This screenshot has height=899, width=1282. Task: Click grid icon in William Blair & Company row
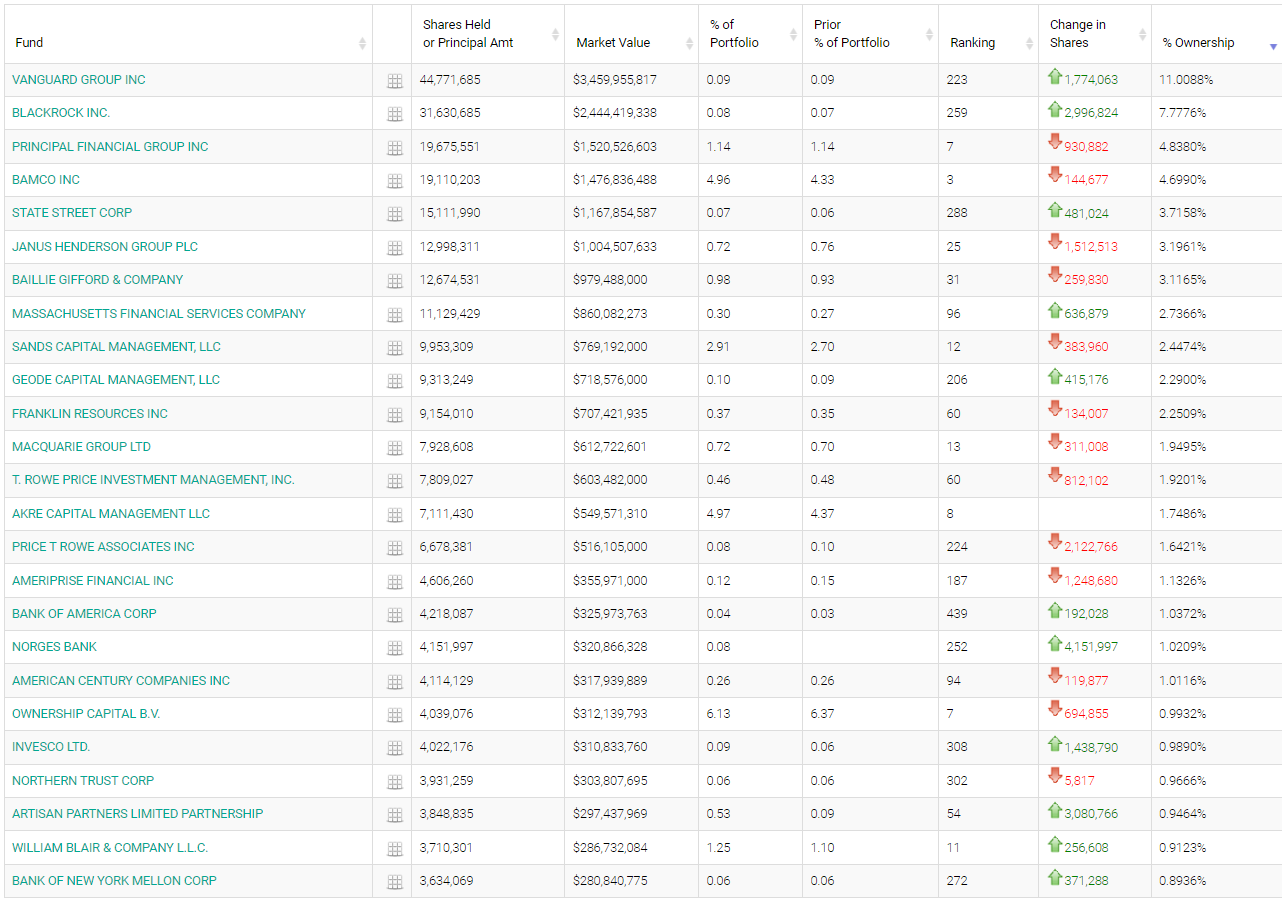coord(395,849)
